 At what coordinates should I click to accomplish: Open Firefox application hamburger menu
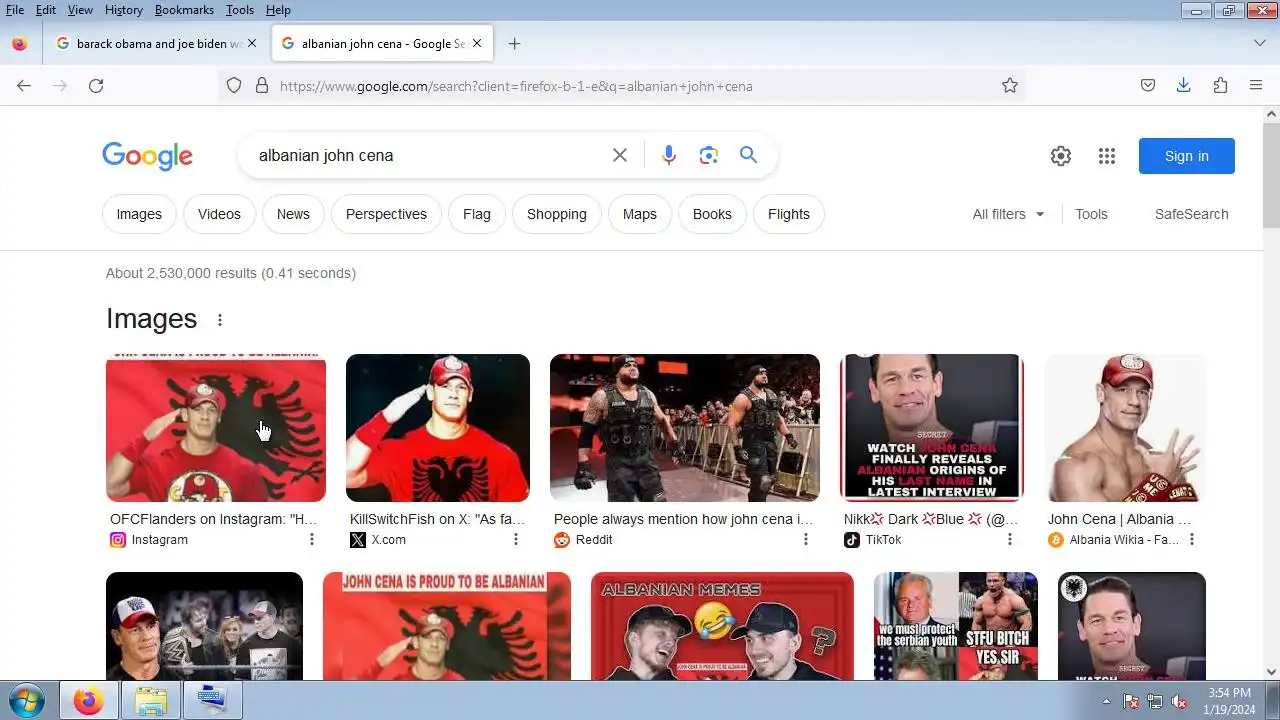(1256, 86)
